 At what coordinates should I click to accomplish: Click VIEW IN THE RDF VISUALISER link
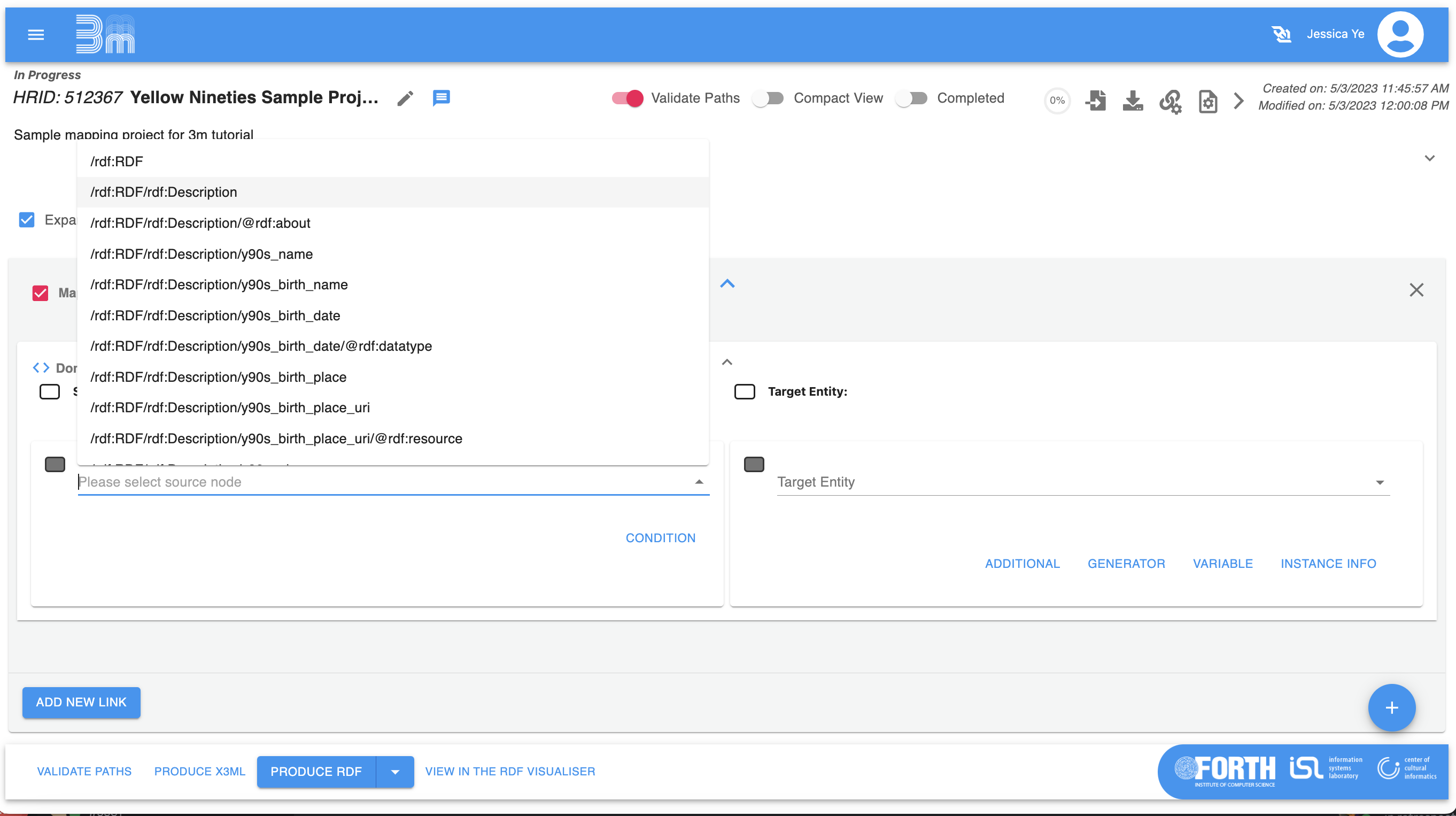pos(509,771)
